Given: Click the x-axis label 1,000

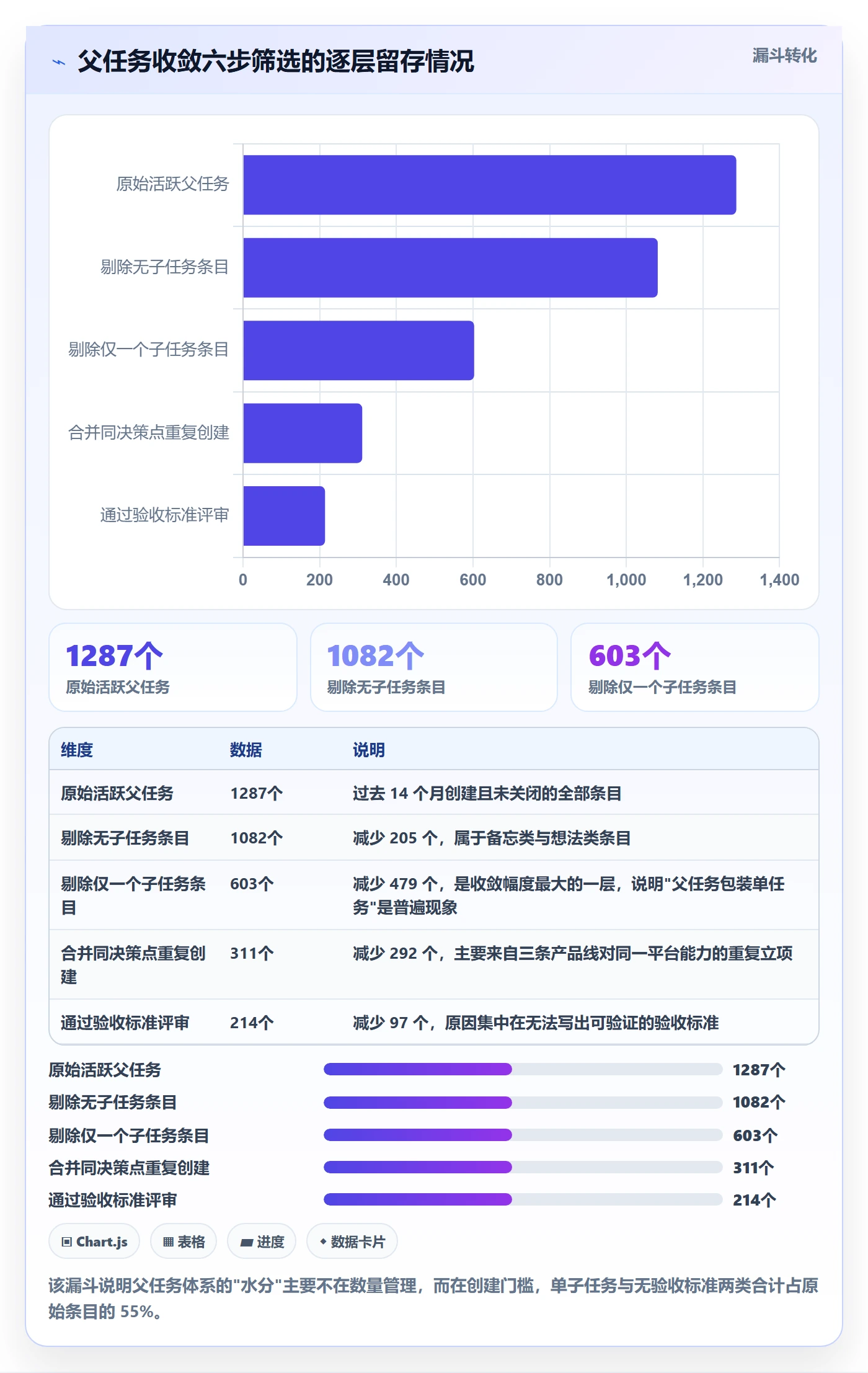Looking at the screenshot, I should pyautogui.click(x=626, y=580).
